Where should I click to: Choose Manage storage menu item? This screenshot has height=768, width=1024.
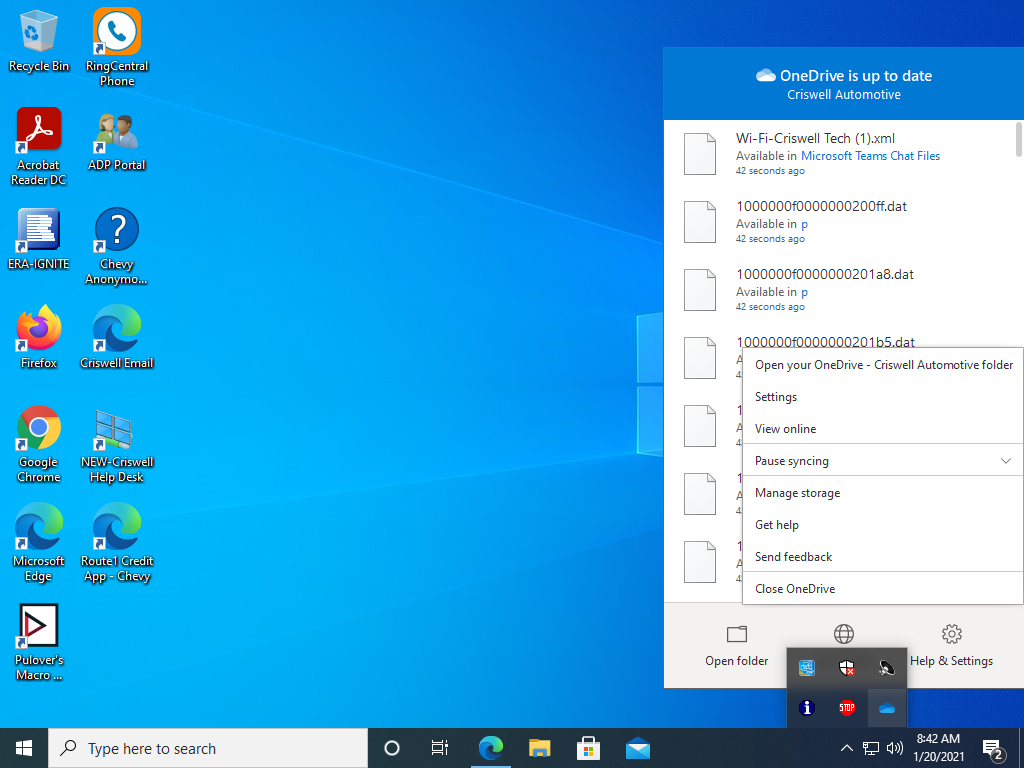(x=883, y=493)
